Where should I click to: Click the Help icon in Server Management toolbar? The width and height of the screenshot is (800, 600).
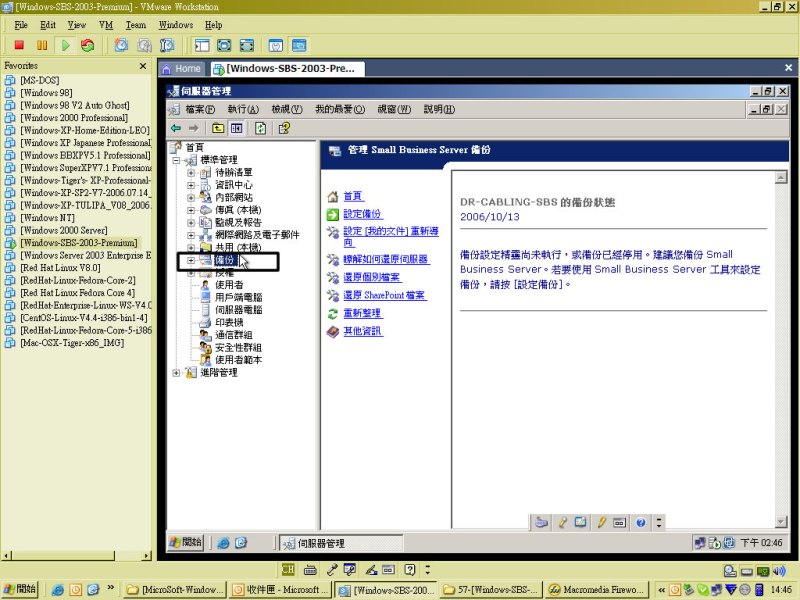pyautogui.click(x=284, y=128)
